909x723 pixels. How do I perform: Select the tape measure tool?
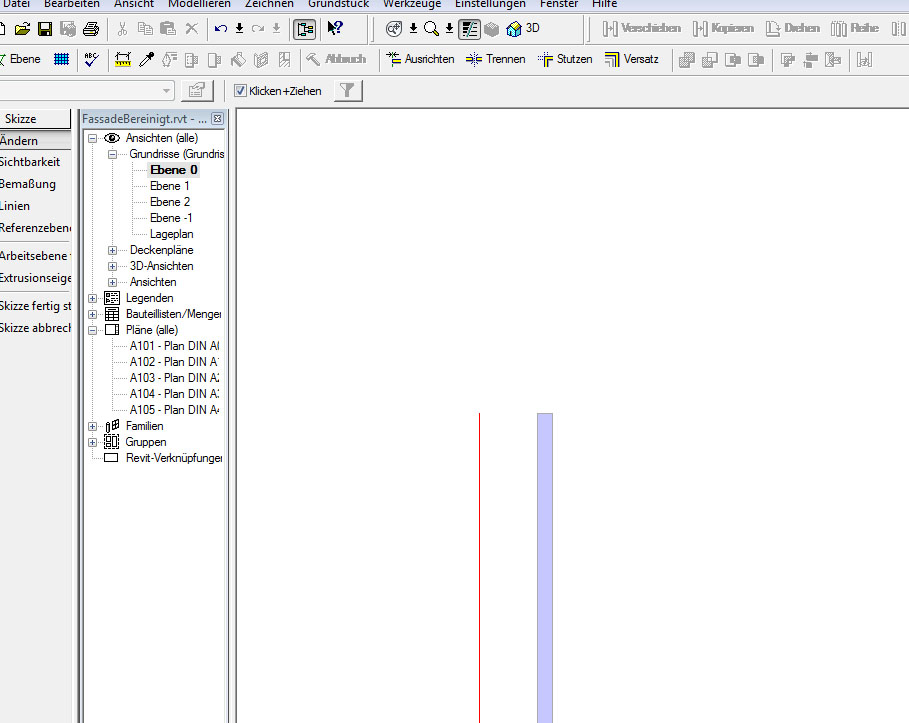tap(122, 59)
